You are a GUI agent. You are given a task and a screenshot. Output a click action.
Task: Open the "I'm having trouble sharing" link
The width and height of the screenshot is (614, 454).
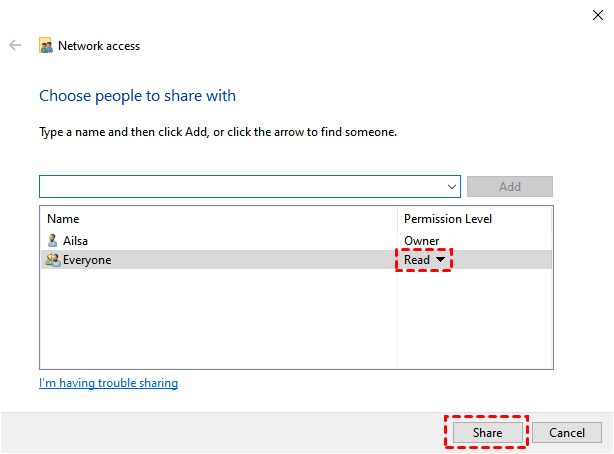pyautogui.click(x=108, y=383)
